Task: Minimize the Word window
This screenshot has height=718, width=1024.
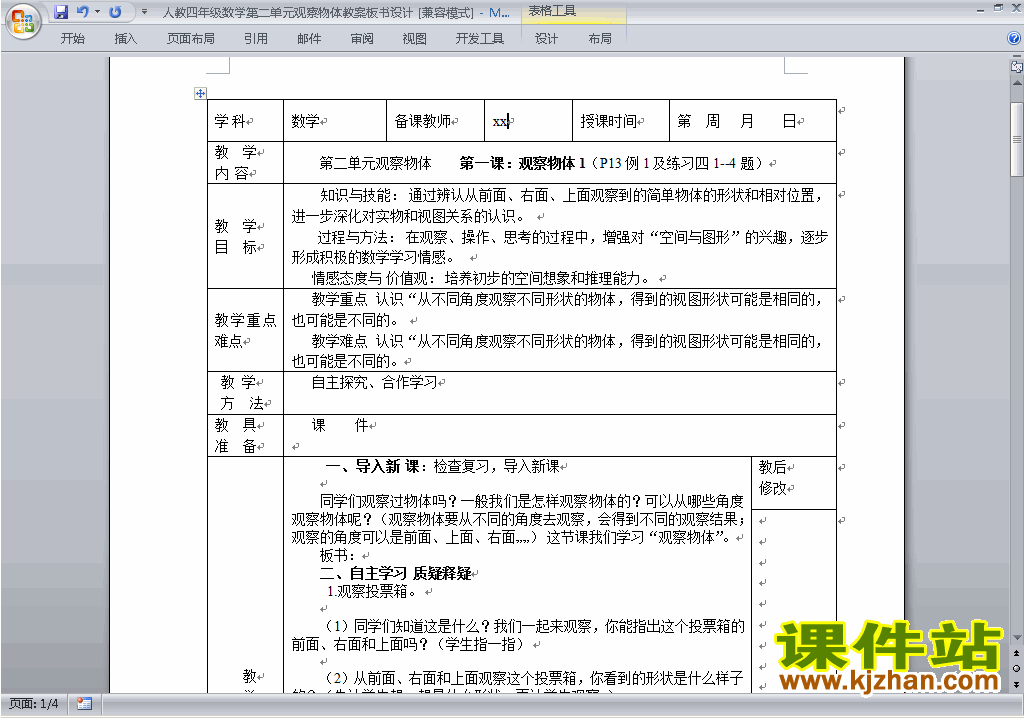Action: [980, 9]
